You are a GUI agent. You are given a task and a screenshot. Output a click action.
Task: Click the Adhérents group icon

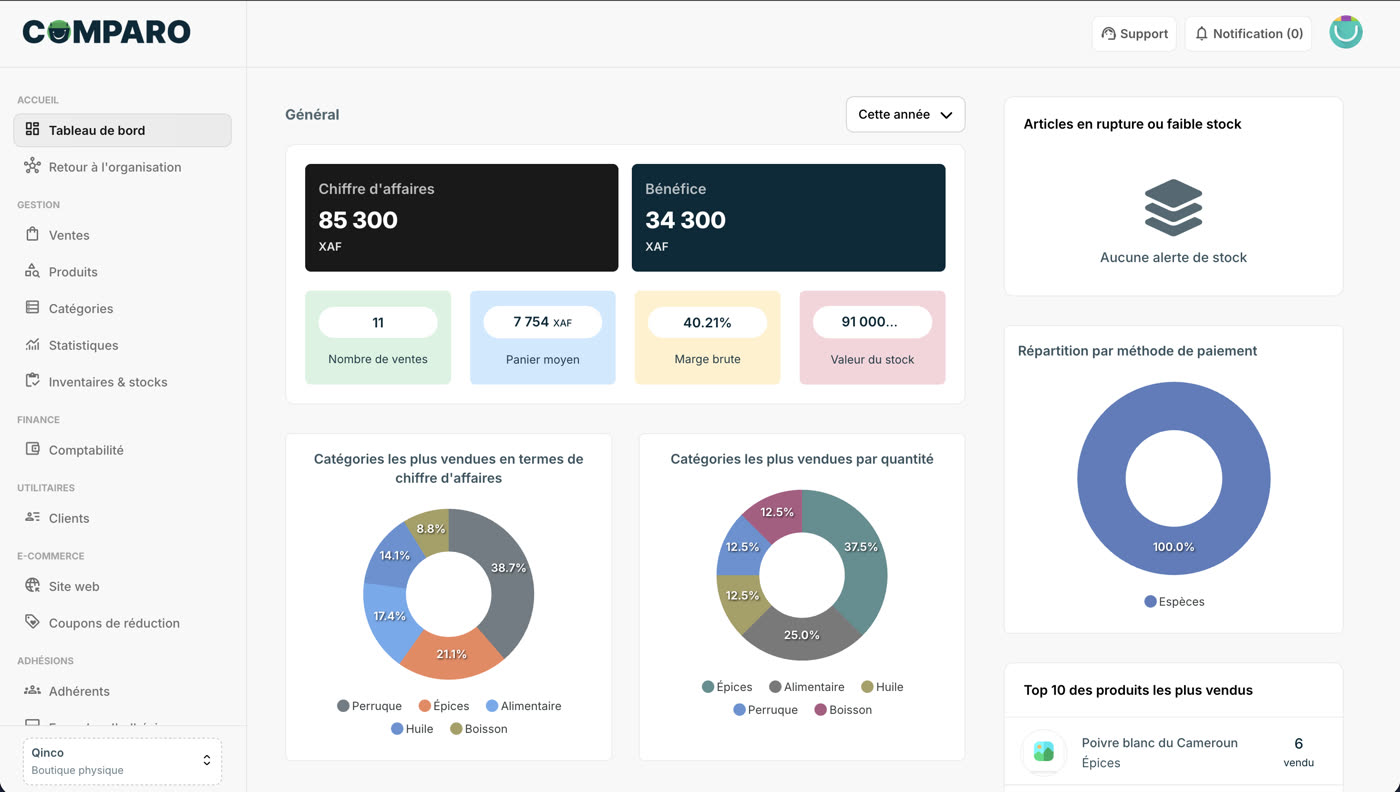[32, 690]
